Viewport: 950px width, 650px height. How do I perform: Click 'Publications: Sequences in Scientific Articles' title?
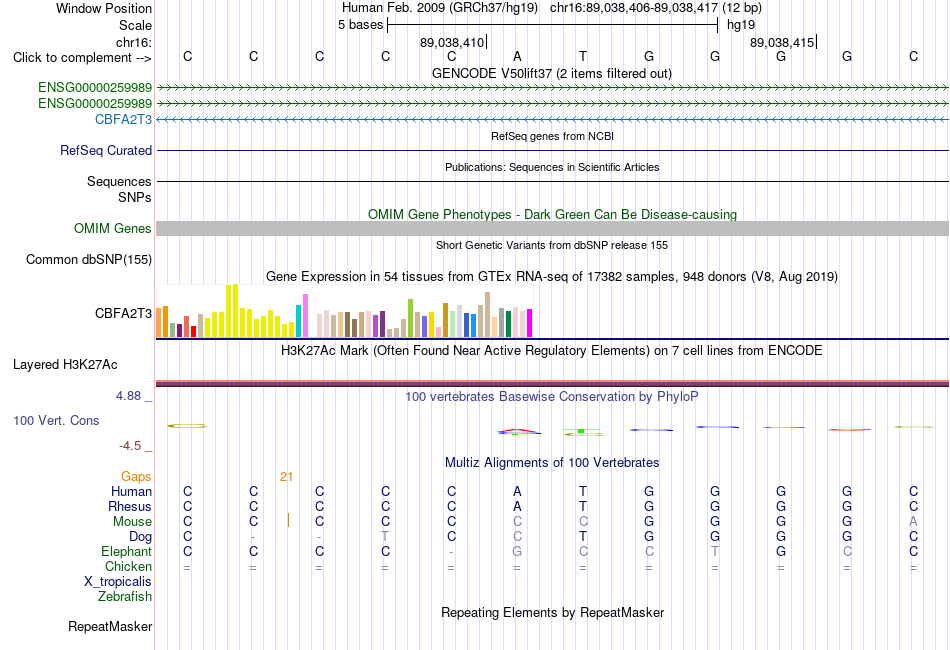pyautogui.click(x=552, y=167)
